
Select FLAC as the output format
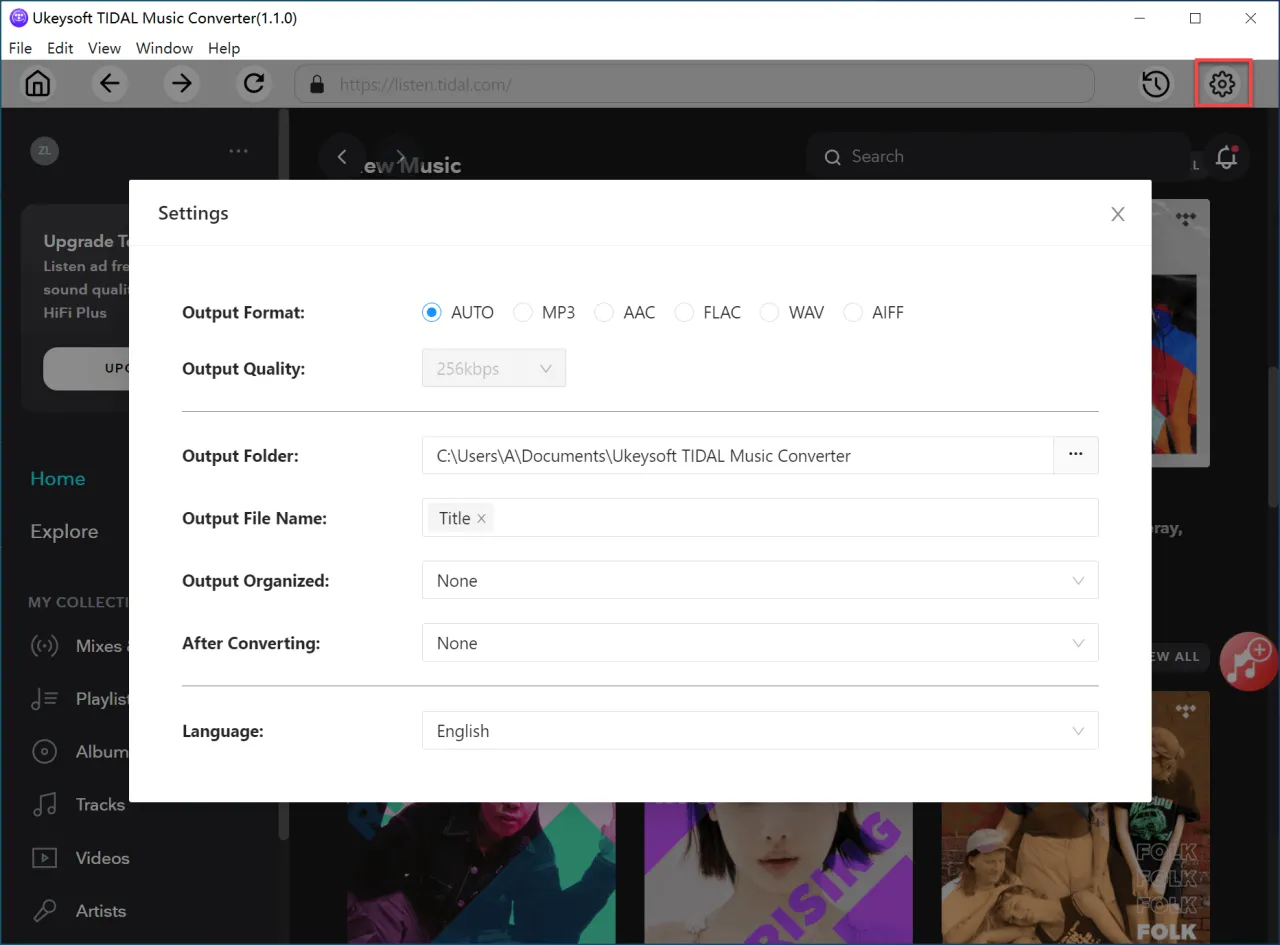pos(684,312)
